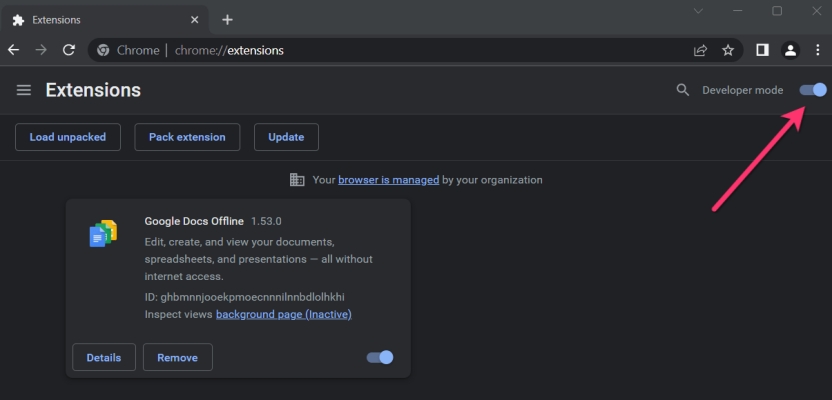Open a new tab with the plus button

pyautogui.click(x=227, y=20)
